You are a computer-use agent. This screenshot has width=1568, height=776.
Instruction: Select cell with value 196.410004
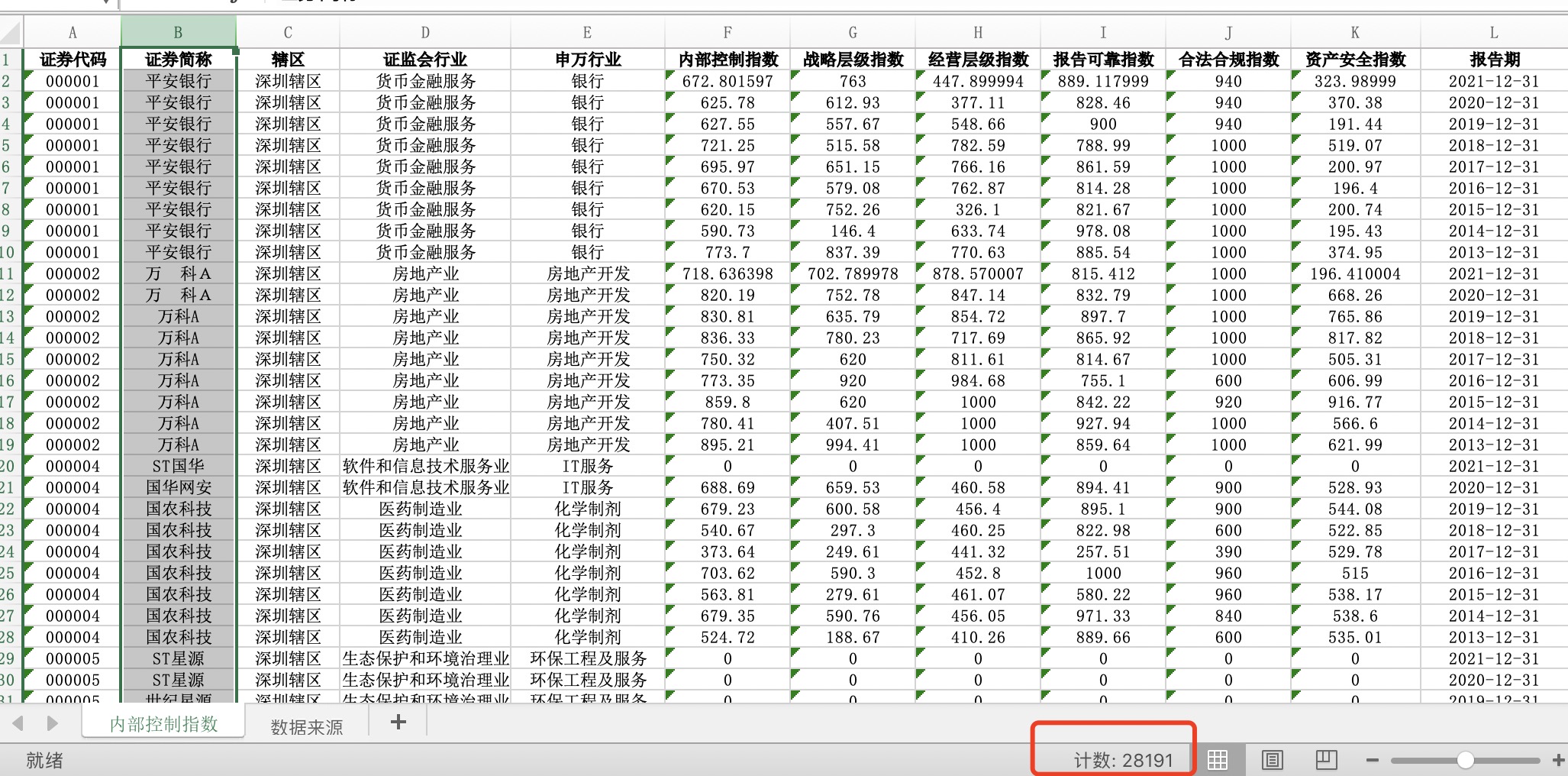click(1355, 273)
